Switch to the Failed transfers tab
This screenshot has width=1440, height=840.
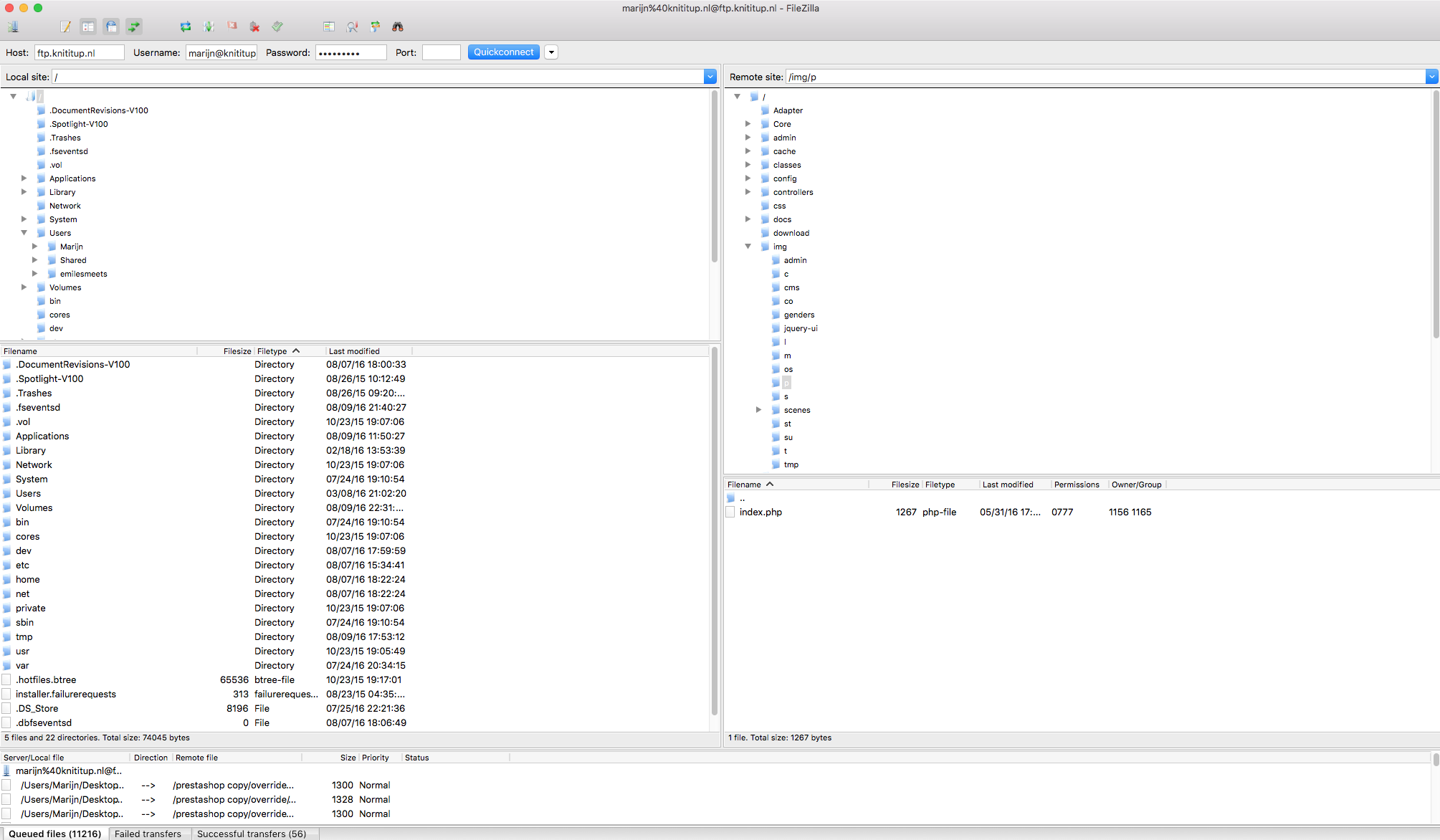click(x=148, y=834)
